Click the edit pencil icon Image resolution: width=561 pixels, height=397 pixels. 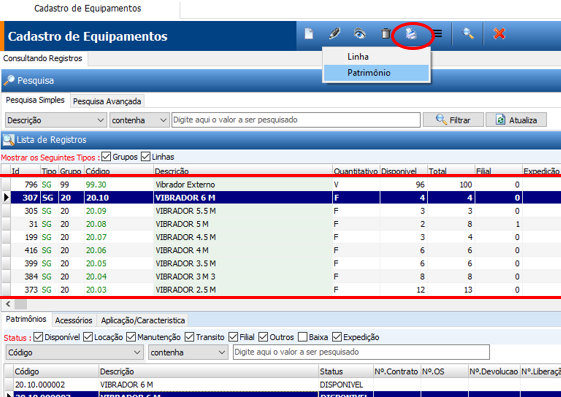coord(334,34)
